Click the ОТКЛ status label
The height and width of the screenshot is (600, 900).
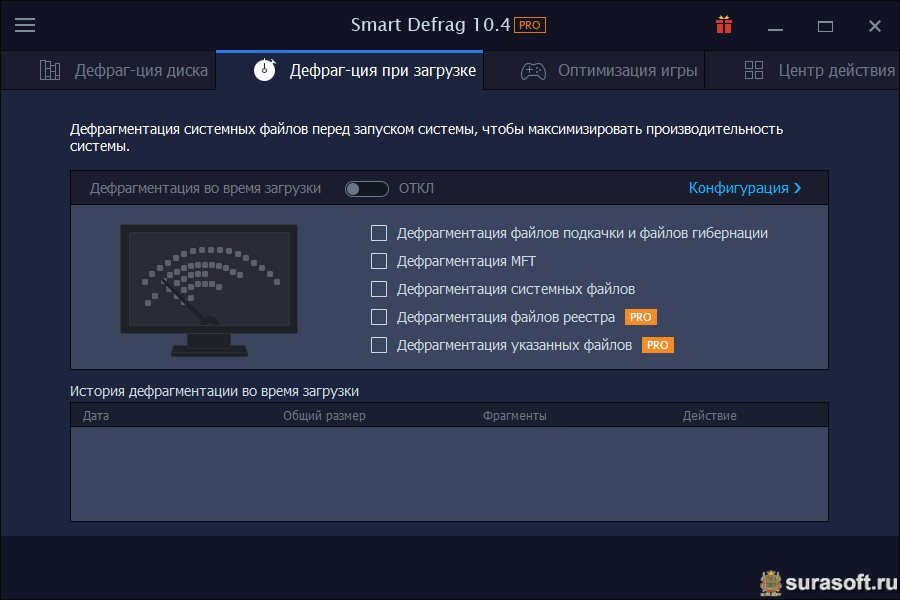[417, 188]
